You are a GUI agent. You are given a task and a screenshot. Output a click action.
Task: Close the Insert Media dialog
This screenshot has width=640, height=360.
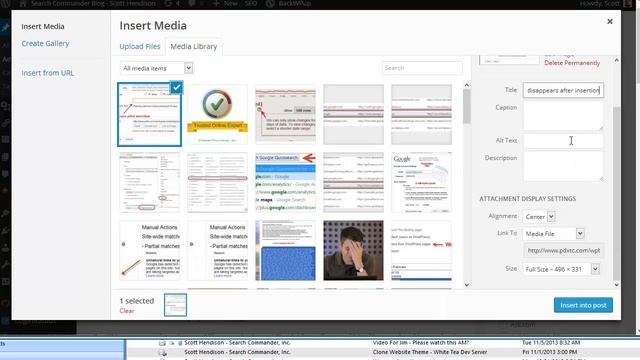coord(610,21)
